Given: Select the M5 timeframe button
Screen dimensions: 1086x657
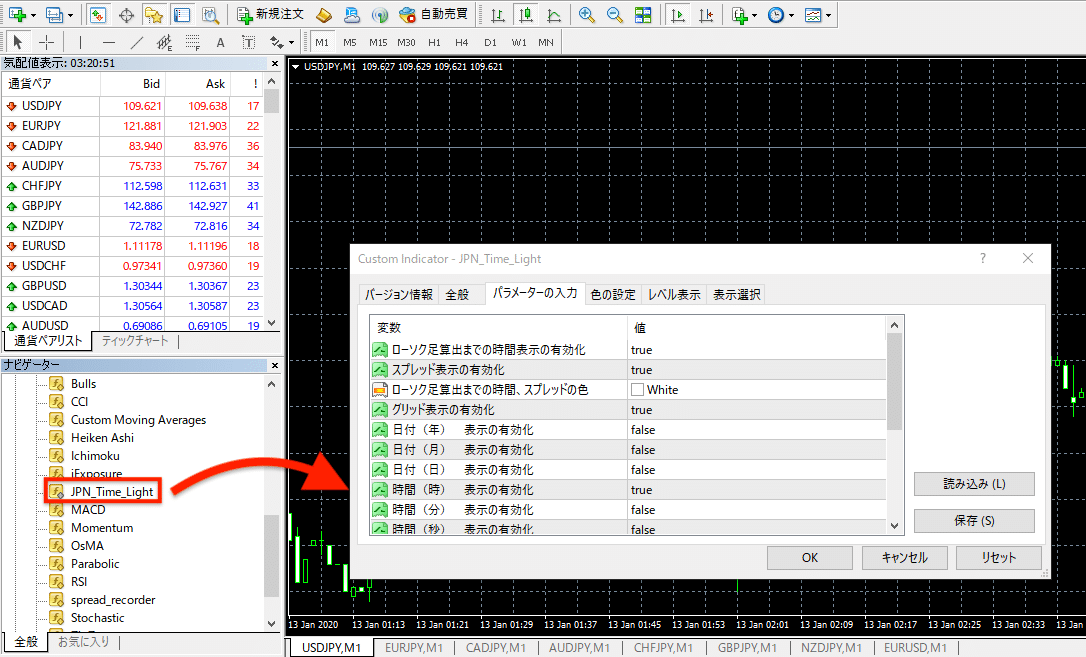Looking at the screenshot, I should point(350,42).
